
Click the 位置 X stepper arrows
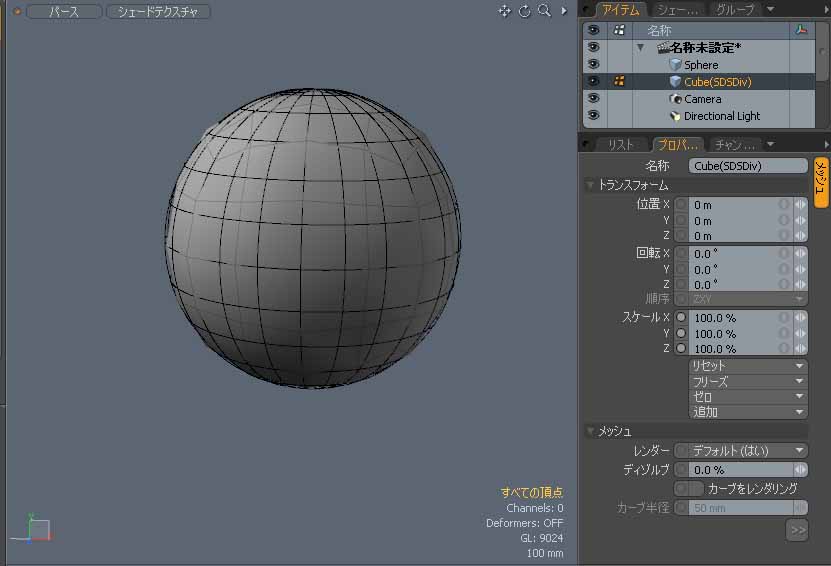(x=800, y=205)
